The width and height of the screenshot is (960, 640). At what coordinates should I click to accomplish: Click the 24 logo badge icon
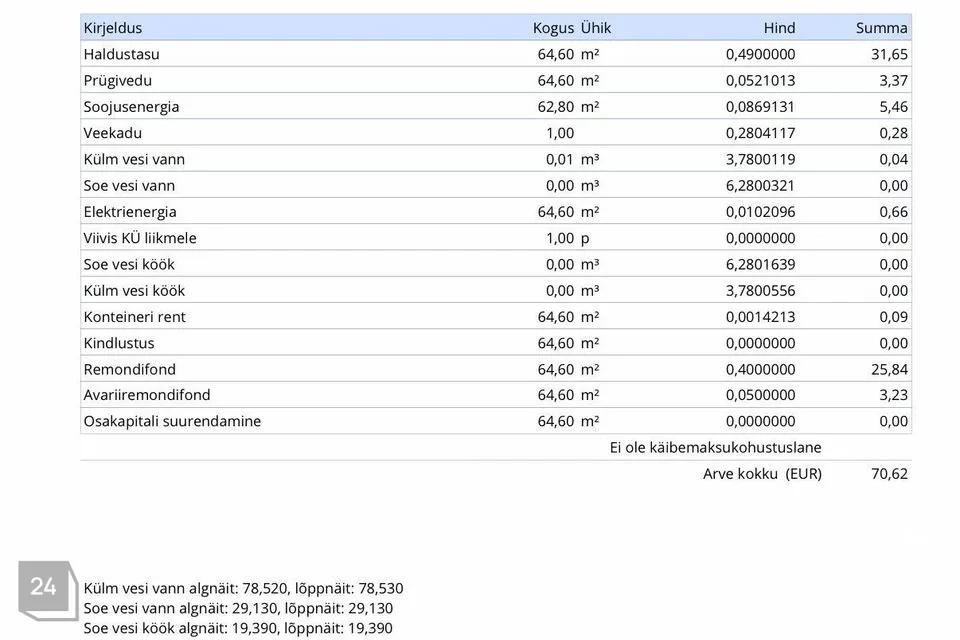tap(48, 590)
